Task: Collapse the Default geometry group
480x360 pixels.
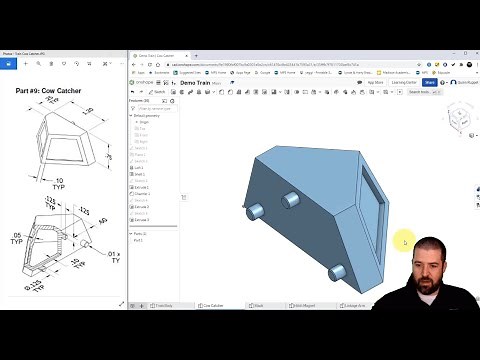Action: pyautogui.click(x=131, y=116)
